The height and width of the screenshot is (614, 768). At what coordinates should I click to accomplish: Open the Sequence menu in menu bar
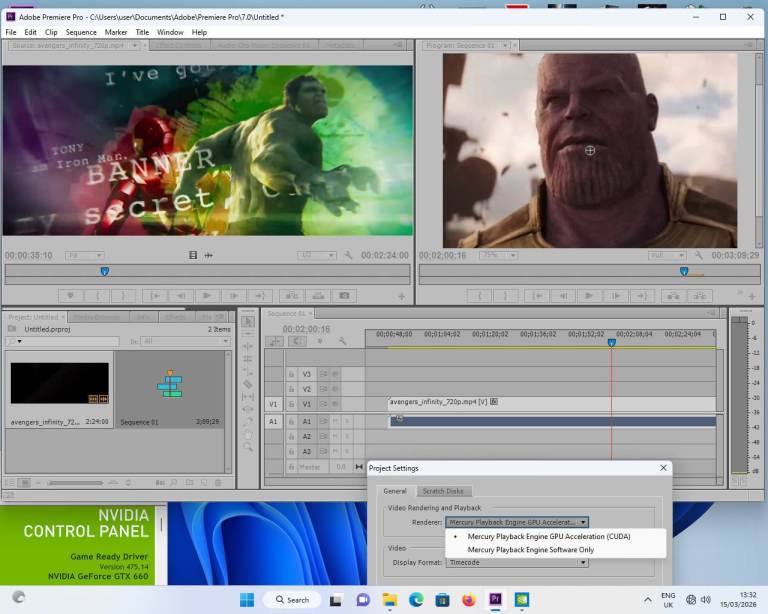[x=81, y=32]
